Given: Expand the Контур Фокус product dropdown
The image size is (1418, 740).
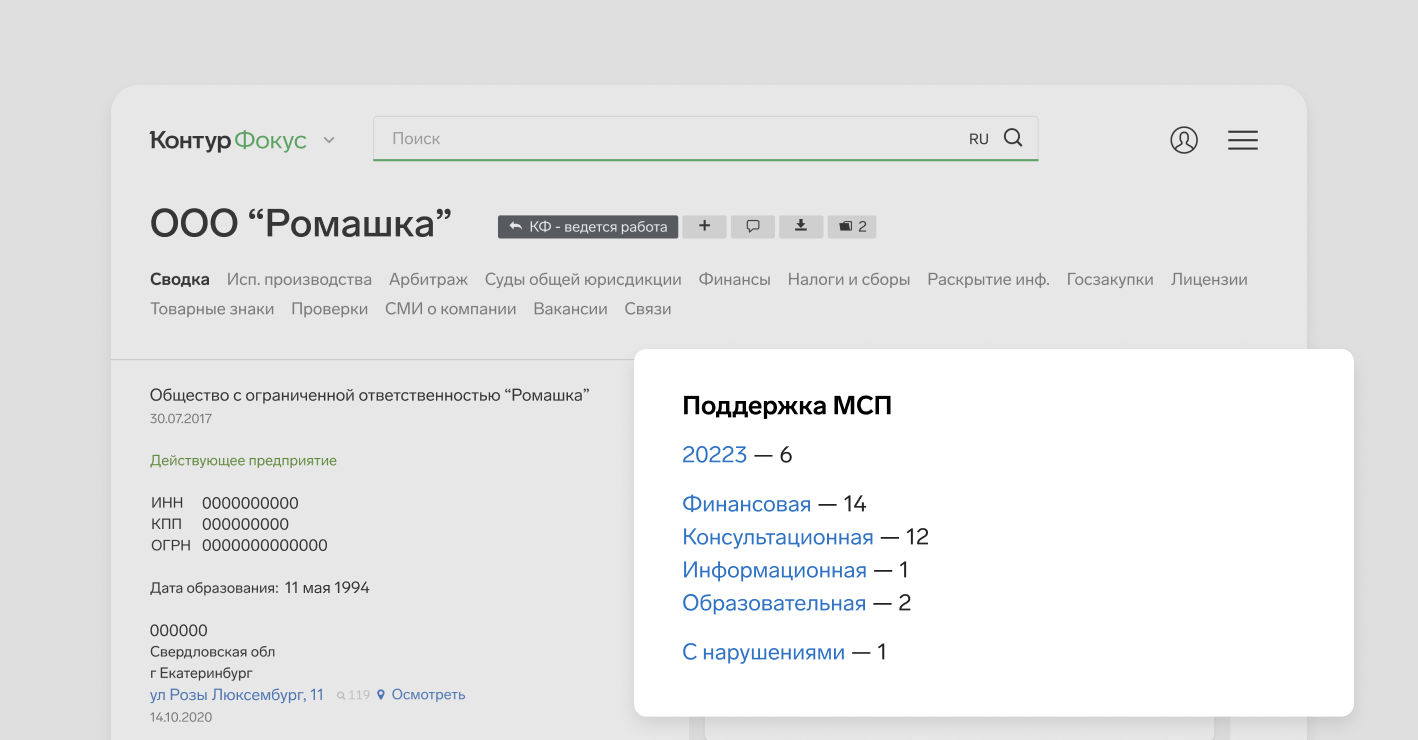Looking at the screenshot, I should pos(329,141).
